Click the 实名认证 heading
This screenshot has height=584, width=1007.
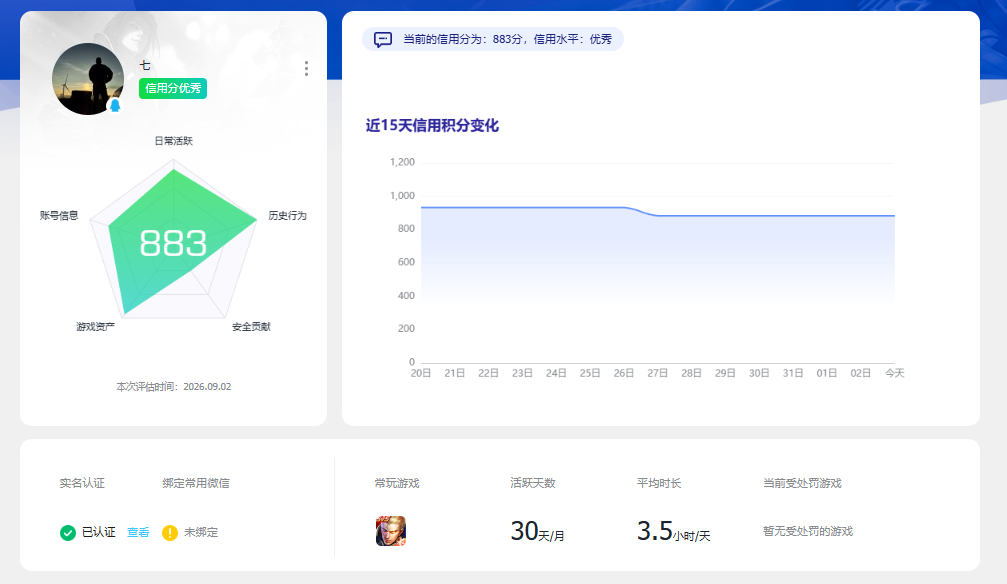coord(82,483)
